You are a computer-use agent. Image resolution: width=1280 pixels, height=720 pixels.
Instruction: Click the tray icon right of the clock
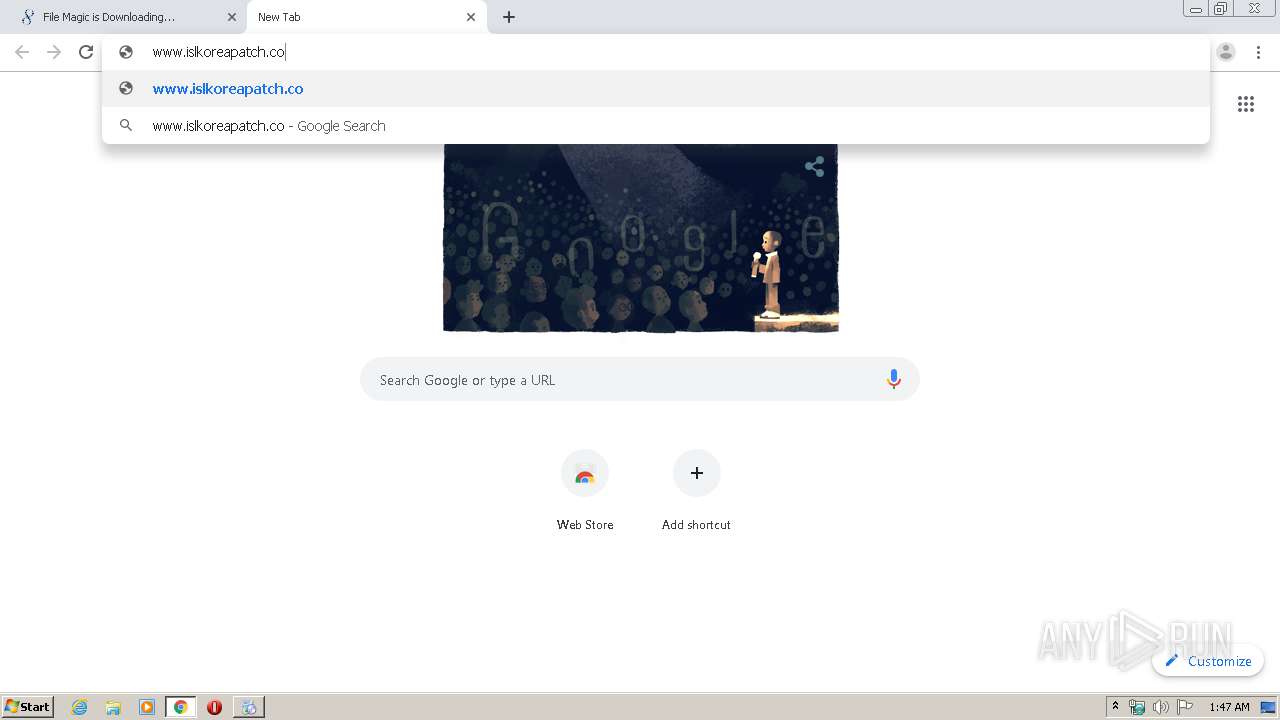tap(1268, 707)
